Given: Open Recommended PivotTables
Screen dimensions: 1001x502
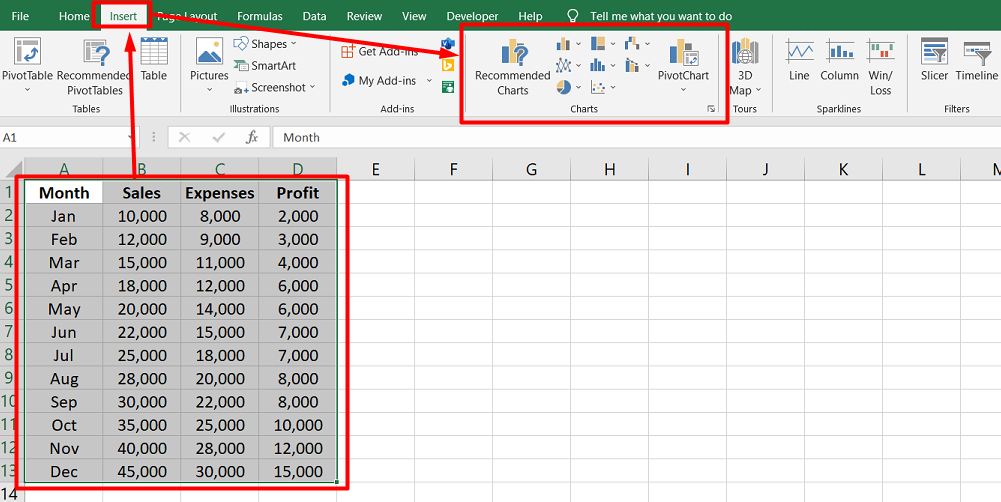Looking at the screenshot, I should coord(94,67).
